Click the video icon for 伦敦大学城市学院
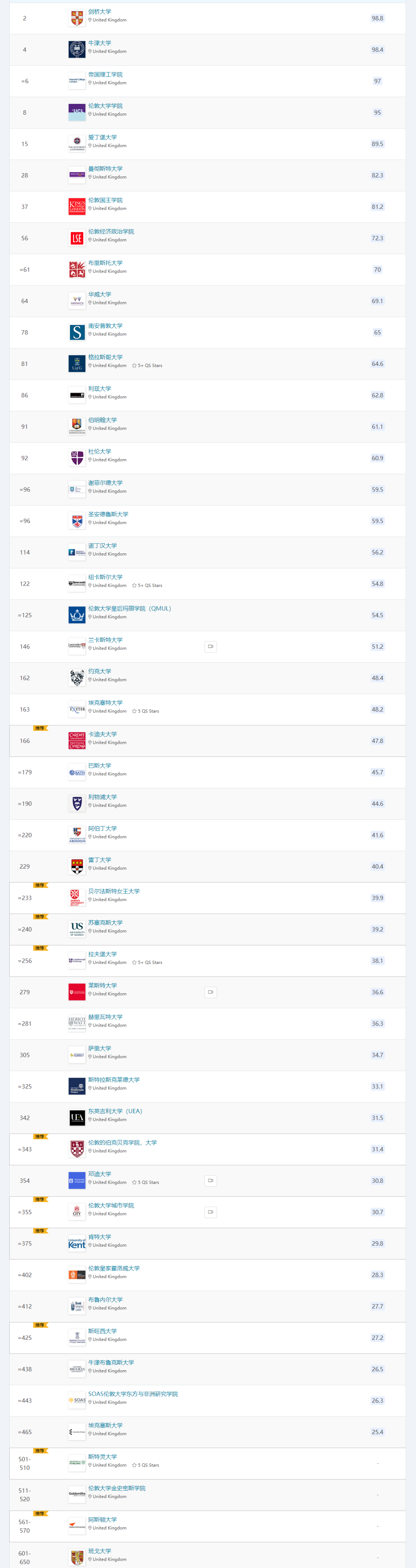The height and width of the screenshot is (1568, 416). pos(210,1212)
